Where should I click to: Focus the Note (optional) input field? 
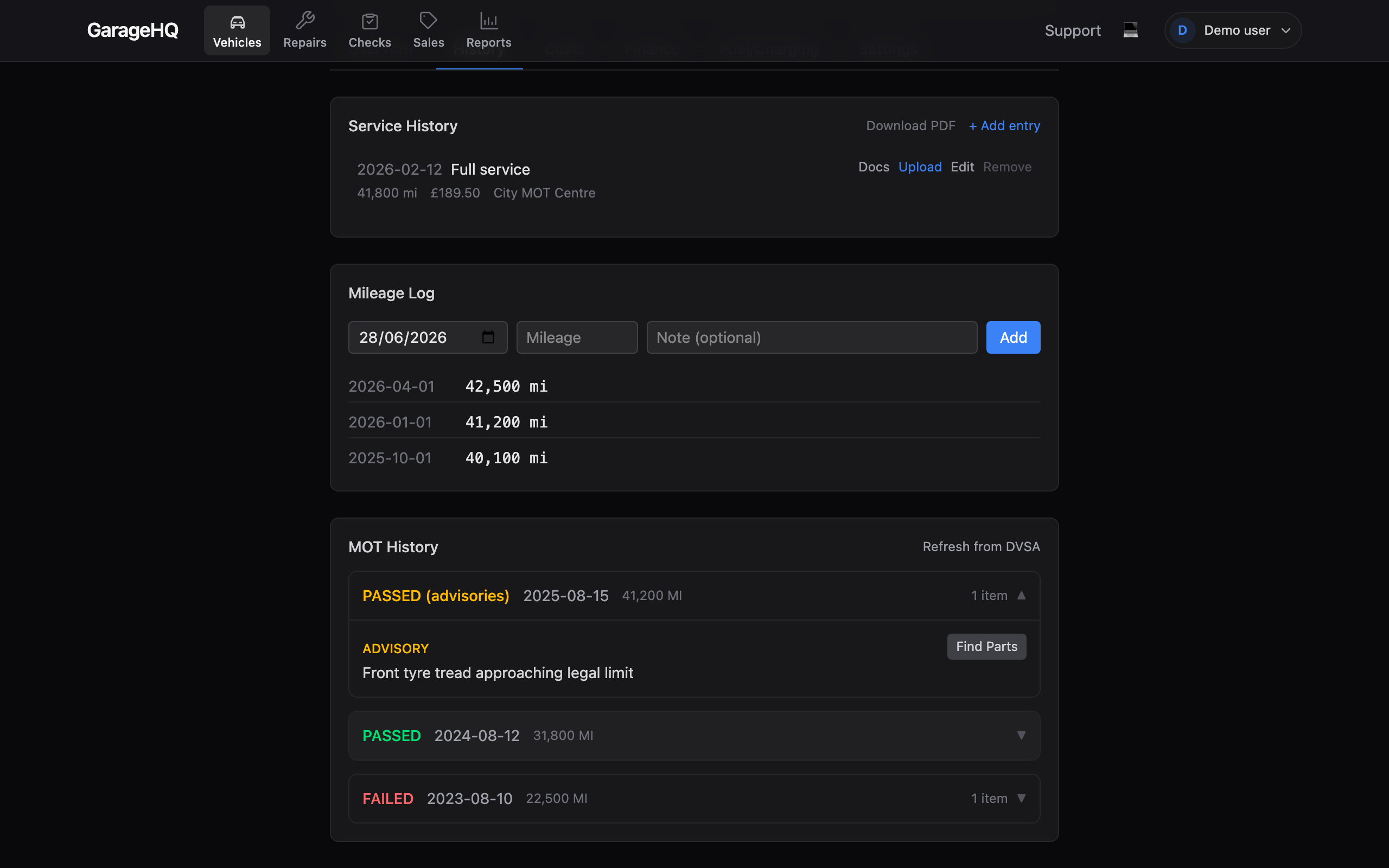coord(812,337)
